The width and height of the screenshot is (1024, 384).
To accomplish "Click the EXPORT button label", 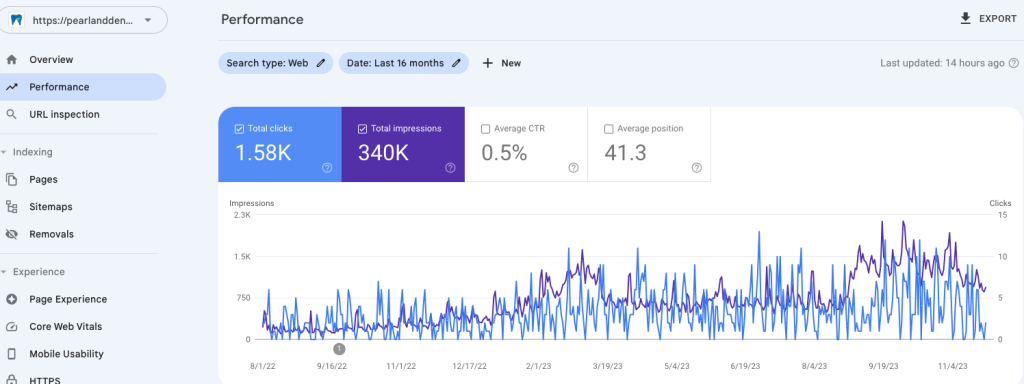I will (997, 19).
